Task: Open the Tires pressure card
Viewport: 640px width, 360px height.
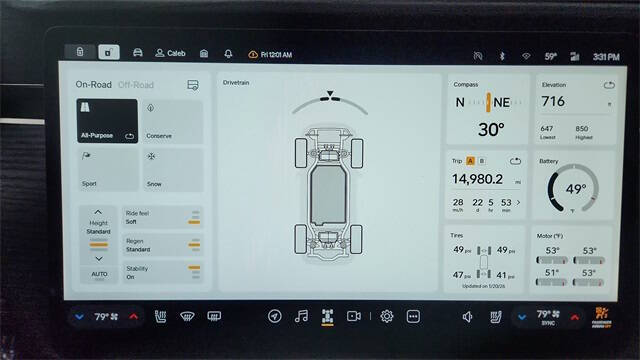Action: [484, 259]
